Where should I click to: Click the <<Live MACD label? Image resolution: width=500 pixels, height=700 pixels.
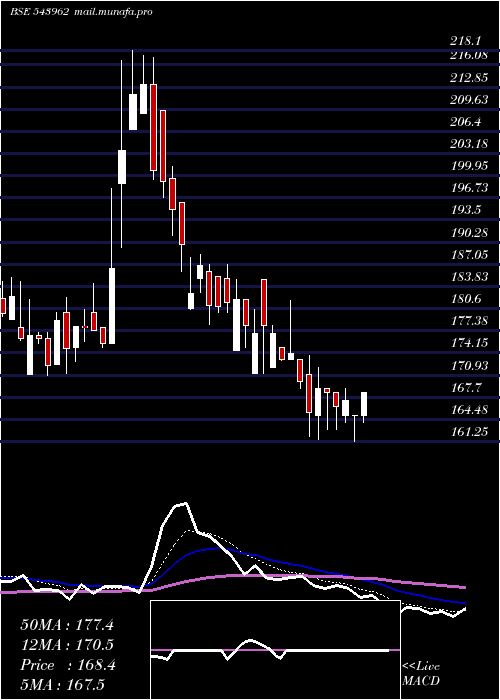click(421, 674)
